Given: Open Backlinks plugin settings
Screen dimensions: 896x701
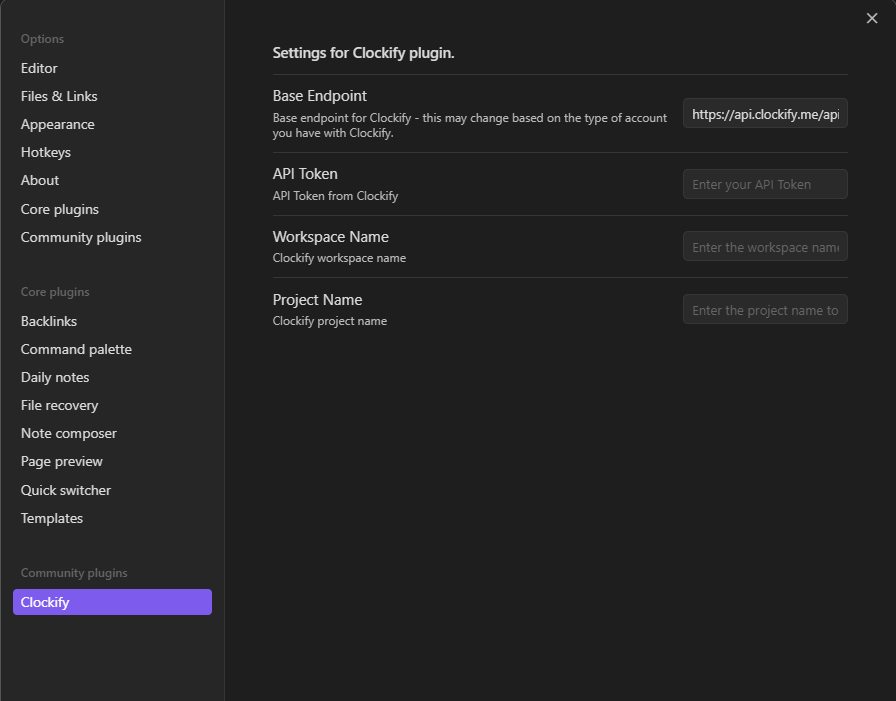Looking at the screenshot, I should click(49, 321).
